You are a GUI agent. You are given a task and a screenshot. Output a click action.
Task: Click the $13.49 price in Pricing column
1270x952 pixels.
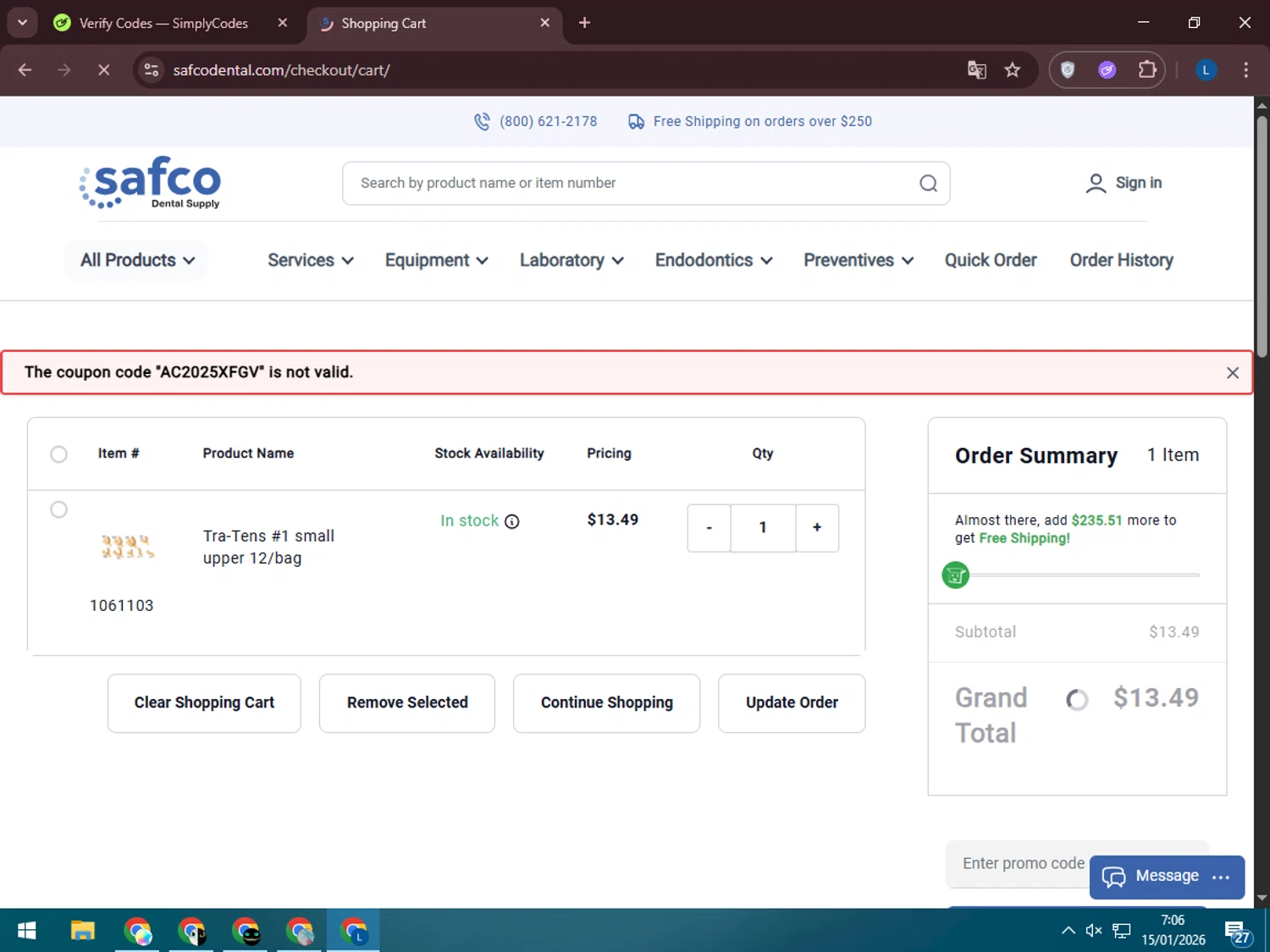[x=613, y=520]
